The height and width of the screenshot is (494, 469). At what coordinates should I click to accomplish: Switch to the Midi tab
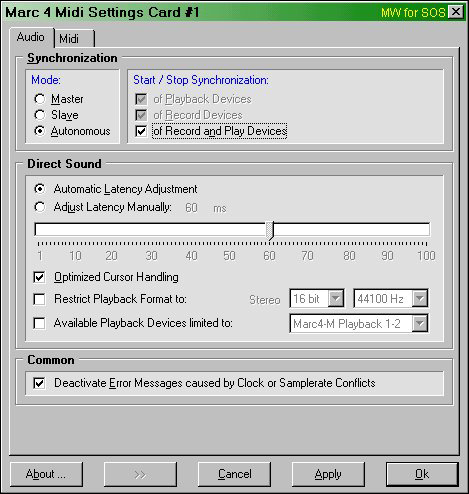tap(74, 39)
